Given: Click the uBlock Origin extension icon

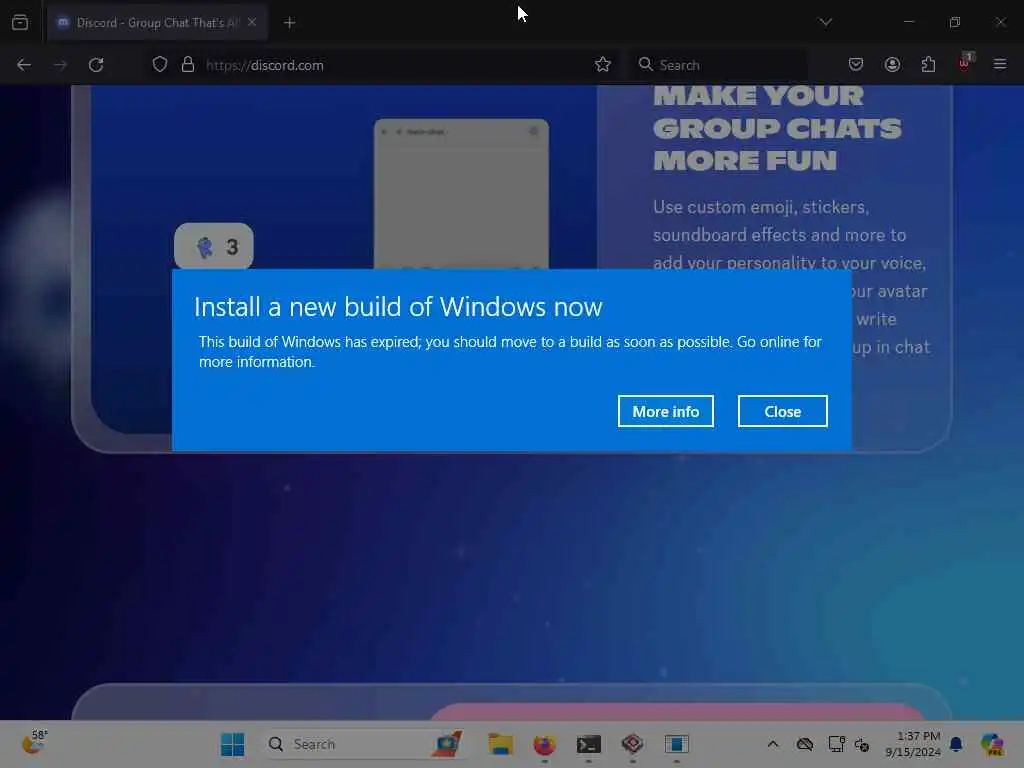Looking at the screenshot, I should coord(965,63).
